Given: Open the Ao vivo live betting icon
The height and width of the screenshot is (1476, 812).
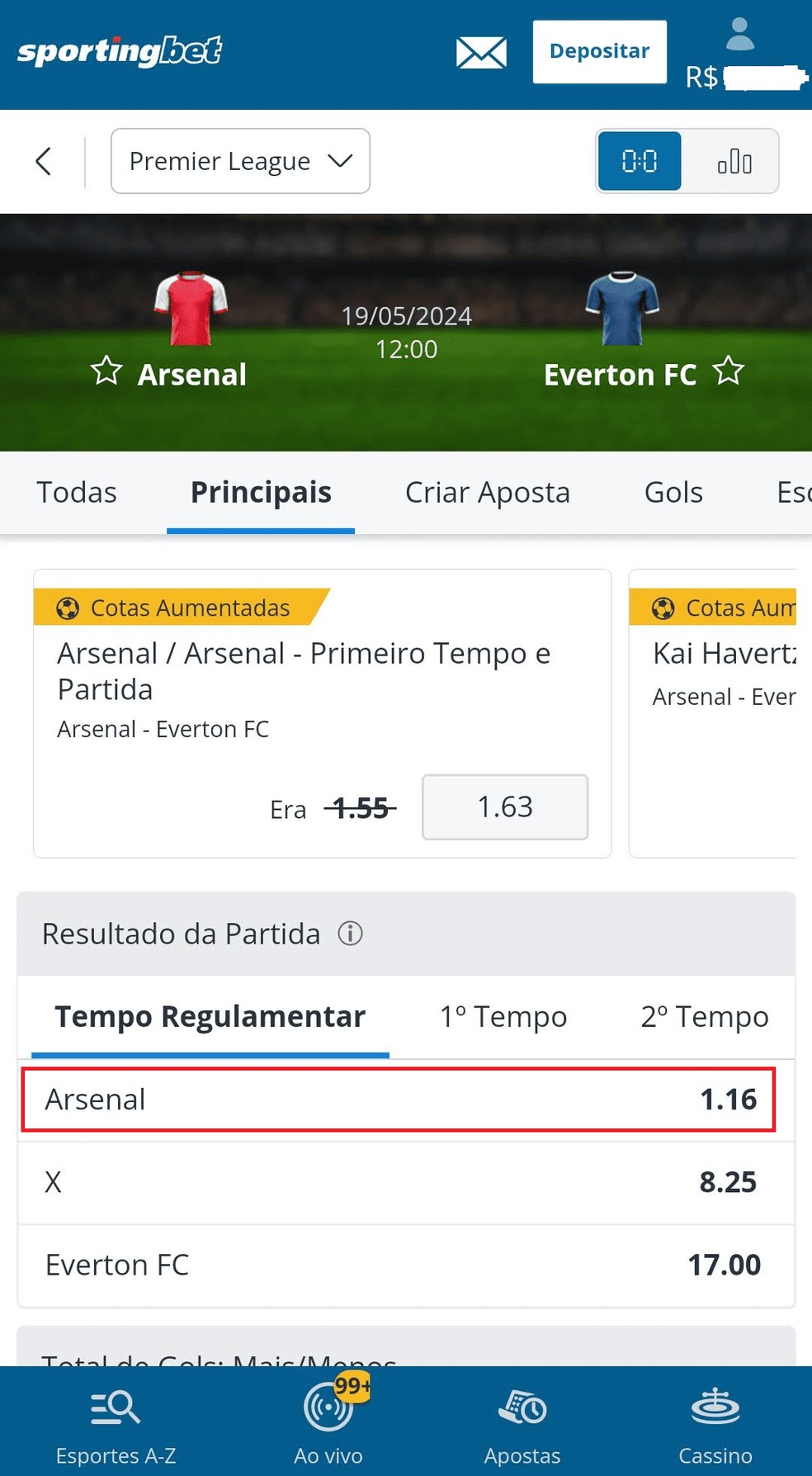Looking at the screenshot, I should (x=327, y=1412).
